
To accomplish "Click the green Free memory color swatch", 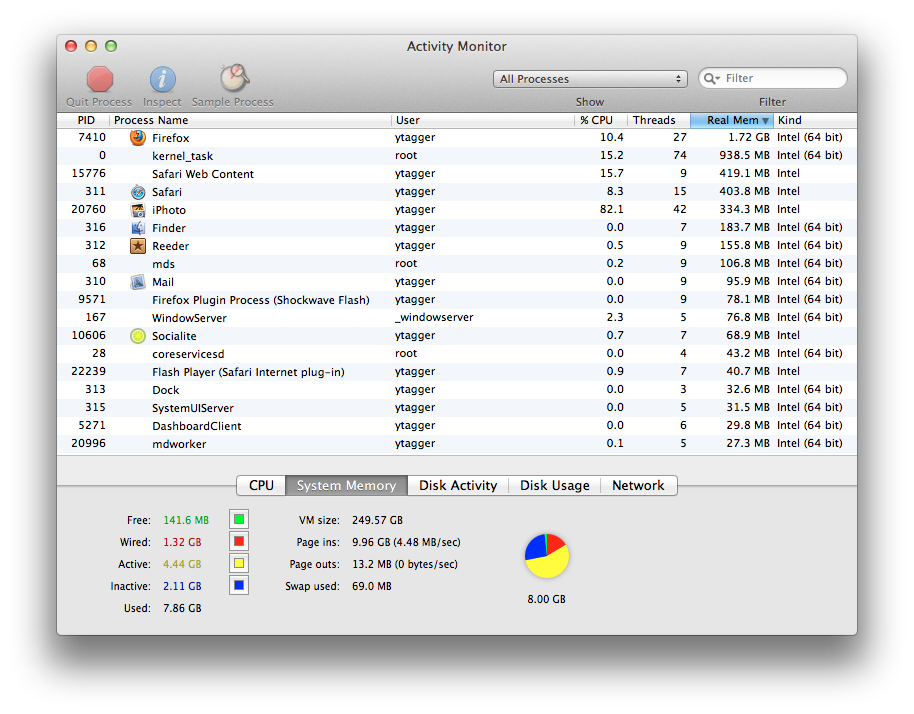I will (x=239, y=519).
